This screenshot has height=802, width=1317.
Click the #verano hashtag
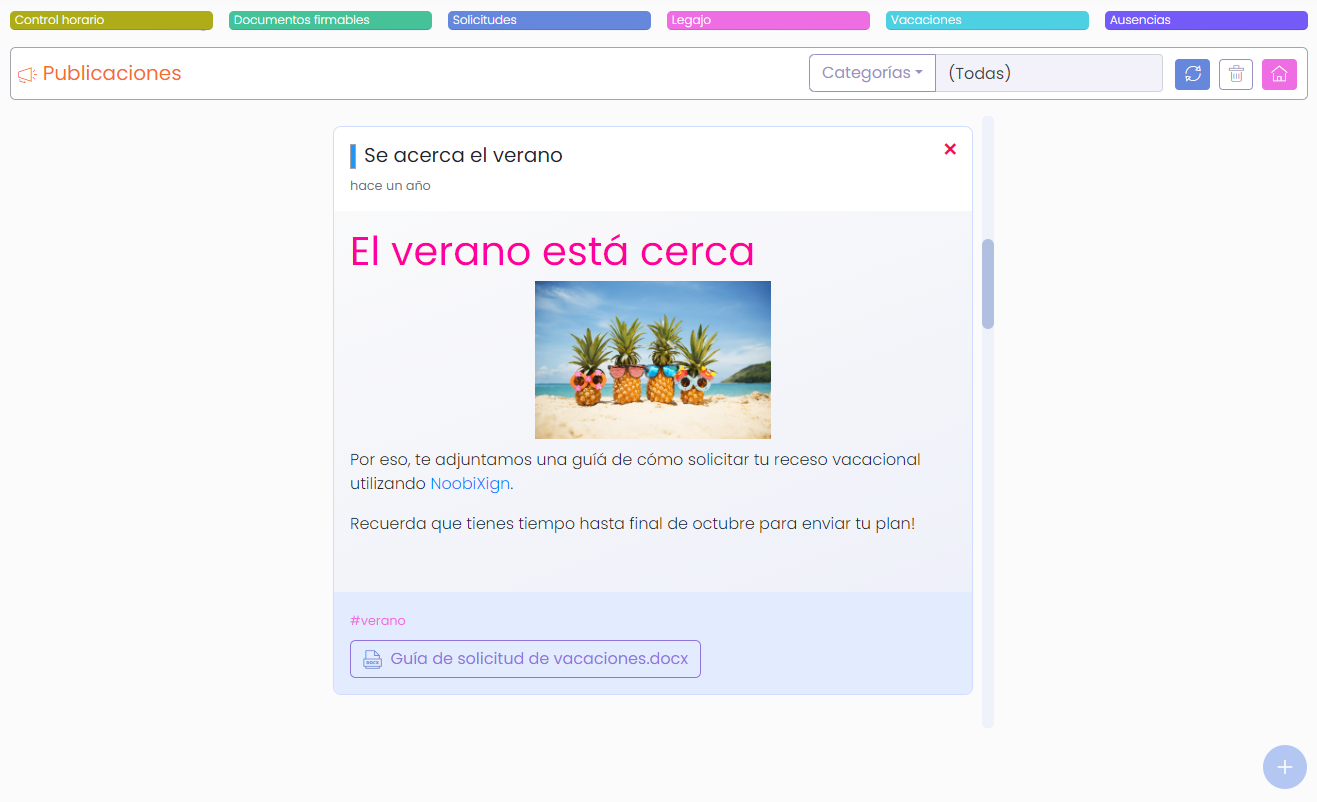pyautogui.click(x=378, y=620)
